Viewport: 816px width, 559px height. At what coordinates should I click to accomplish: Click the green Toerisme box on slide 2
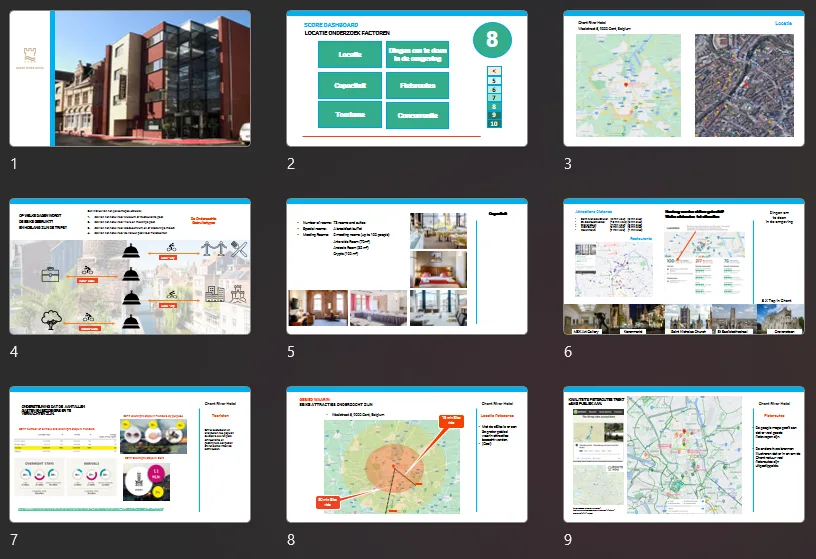coord(350,115)
